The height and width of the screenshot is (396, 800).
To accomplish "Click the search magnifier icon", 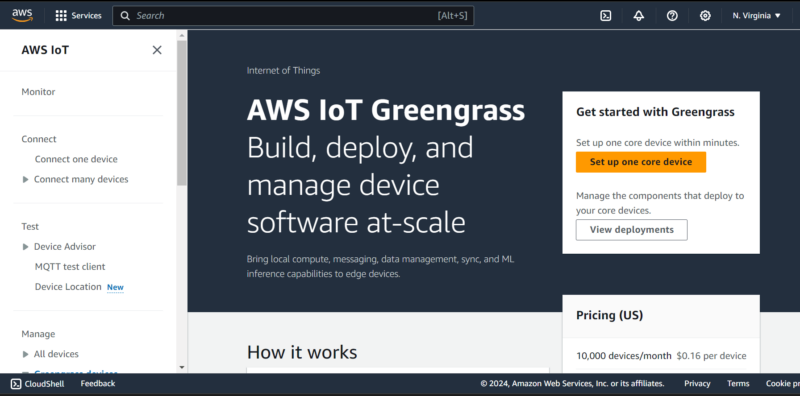I will coord(125,16).
